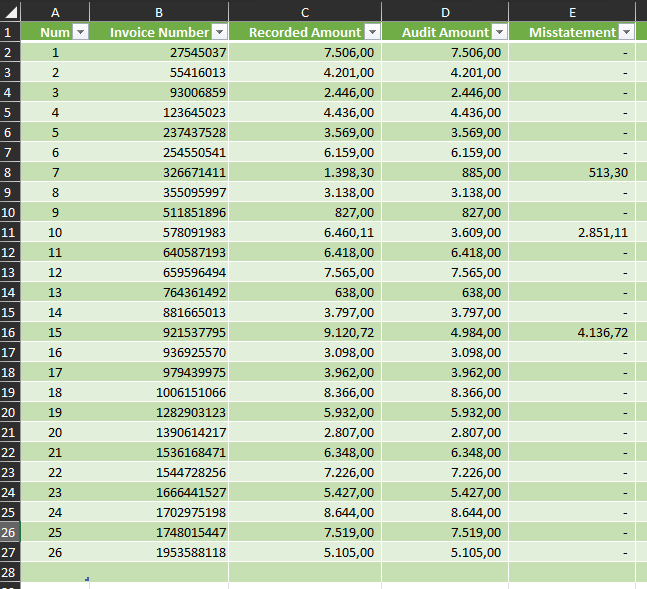Click Num value 13

click(x=55, y=293)
